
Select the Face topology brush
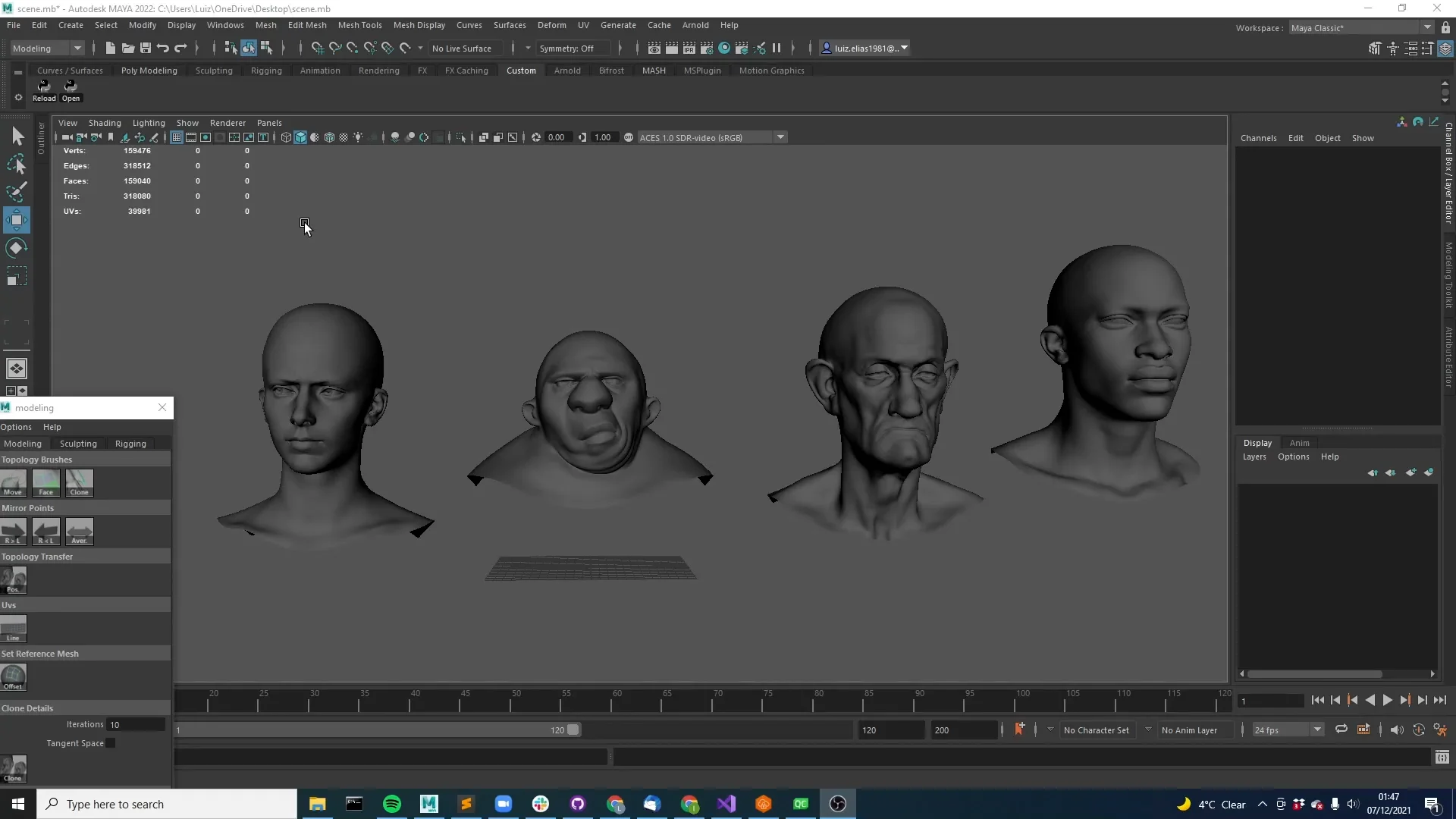(46, 482)
